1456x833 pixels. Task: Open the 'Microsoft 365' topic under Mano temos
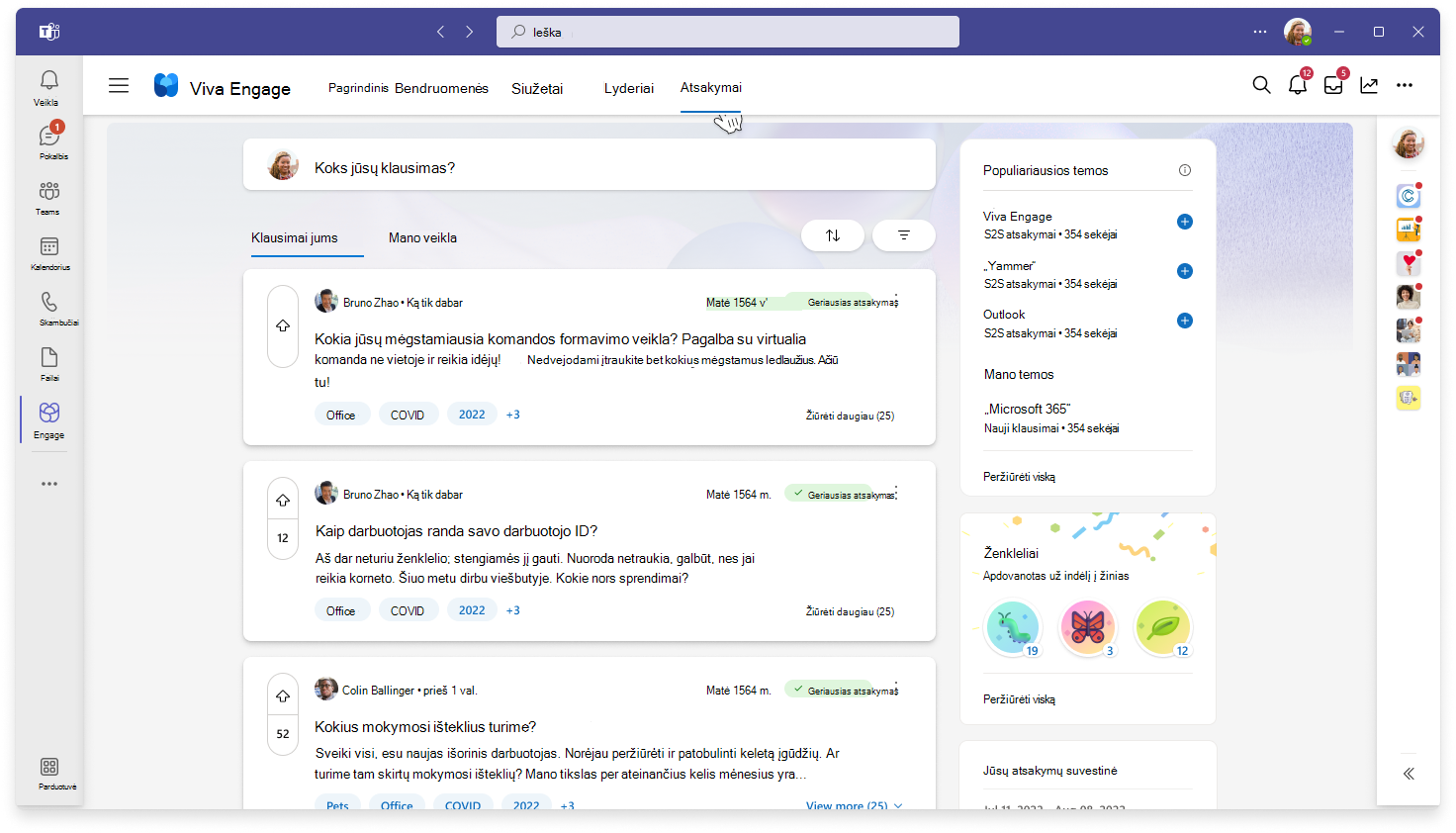(x=1027, y=409)
